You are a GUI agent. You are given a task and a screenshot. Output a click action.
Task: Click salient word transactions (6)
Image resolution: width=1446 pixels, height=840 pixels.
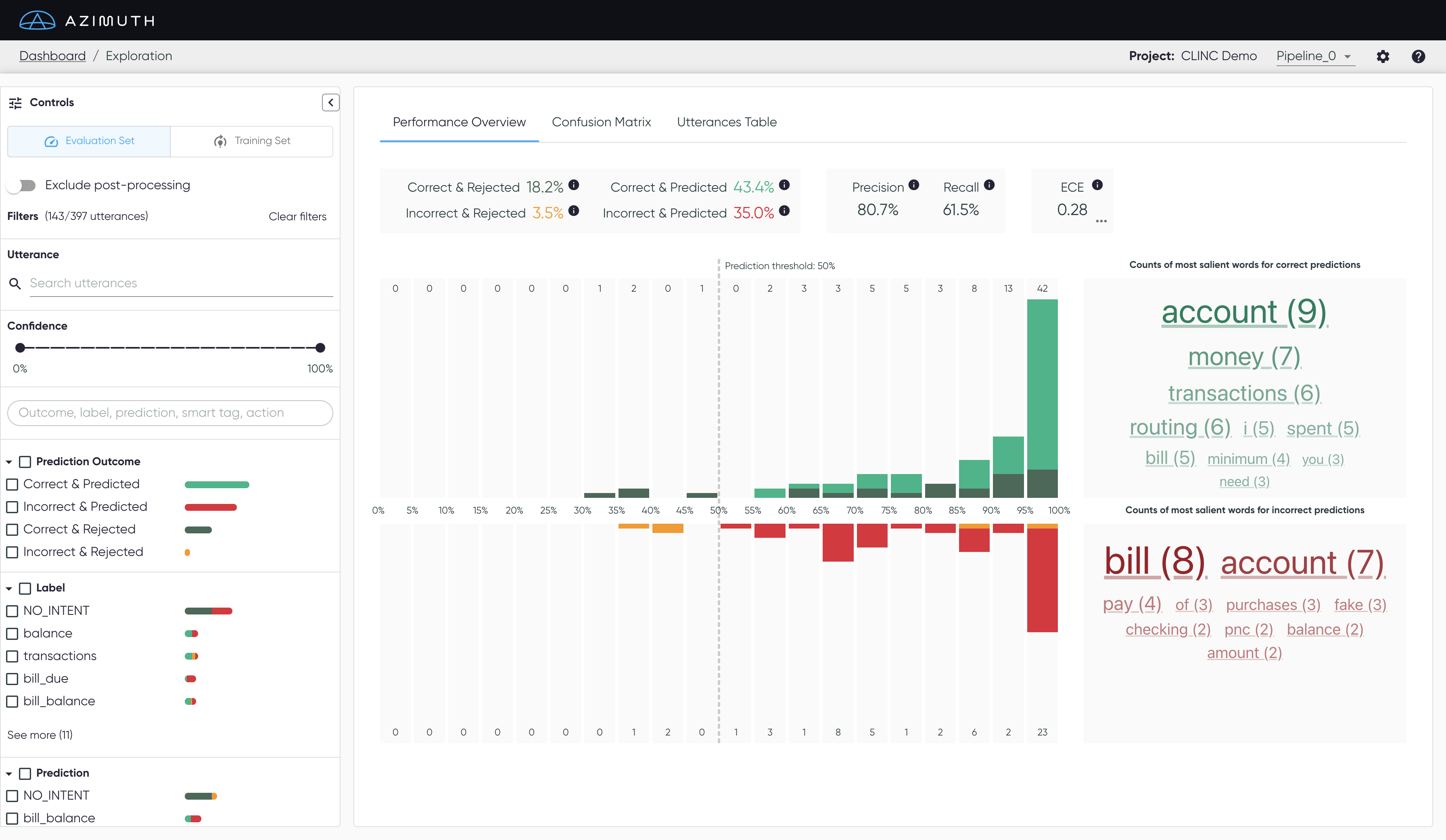(1245, 394)
